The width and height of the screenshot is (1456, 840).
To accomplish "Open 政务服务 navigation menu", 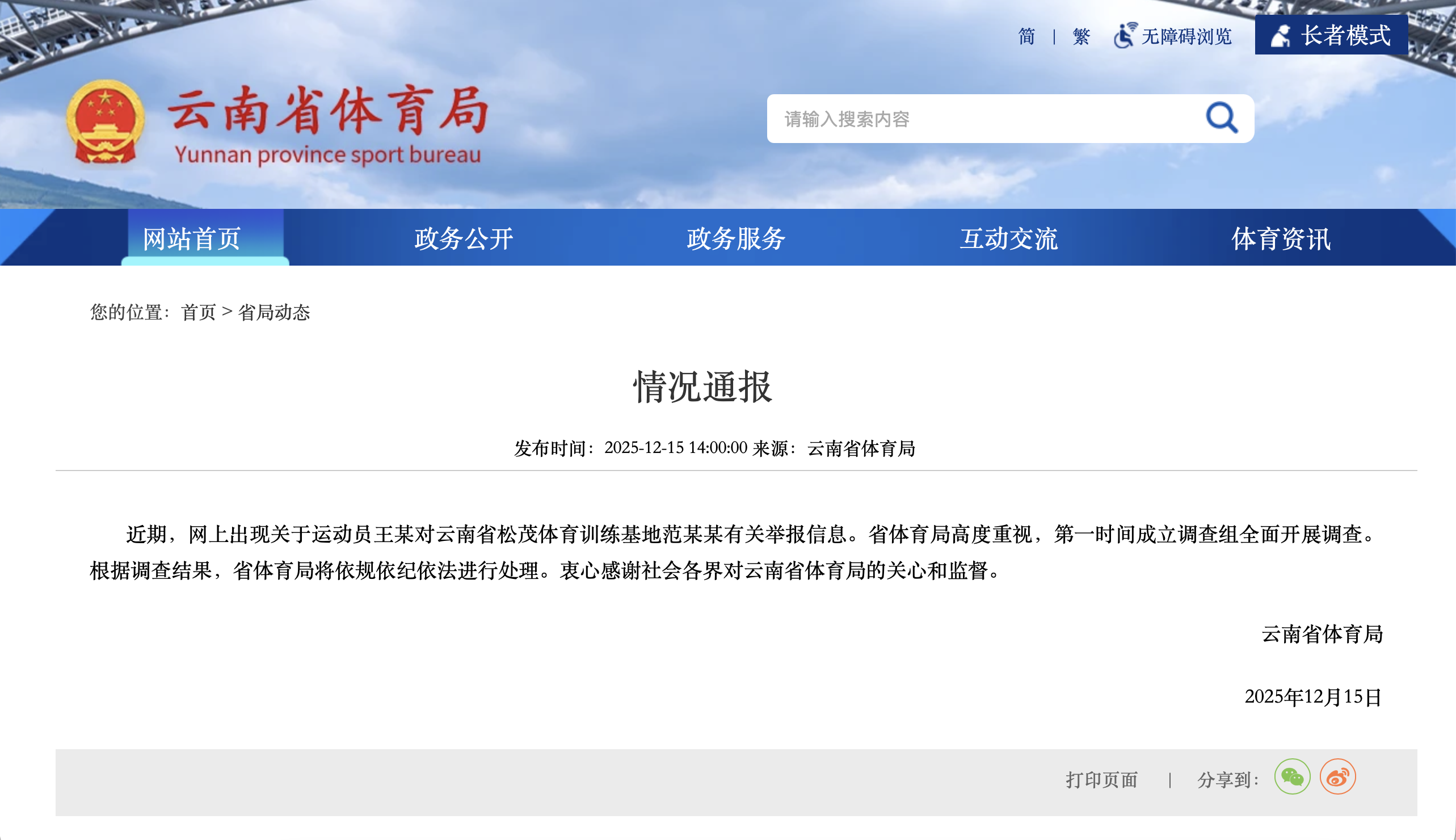I will point(736,239).
